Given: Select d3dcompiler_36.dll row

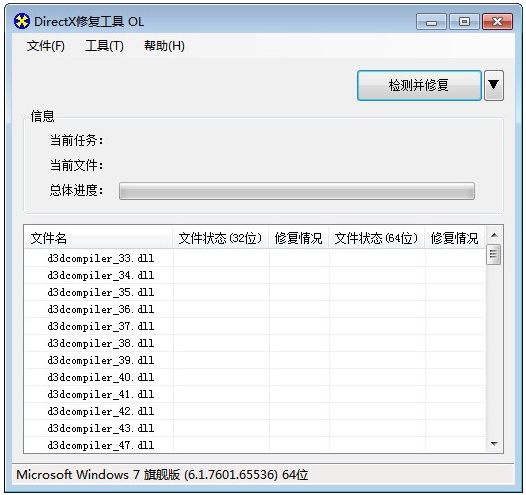Looking at the screenshot, I should [255, 309].
